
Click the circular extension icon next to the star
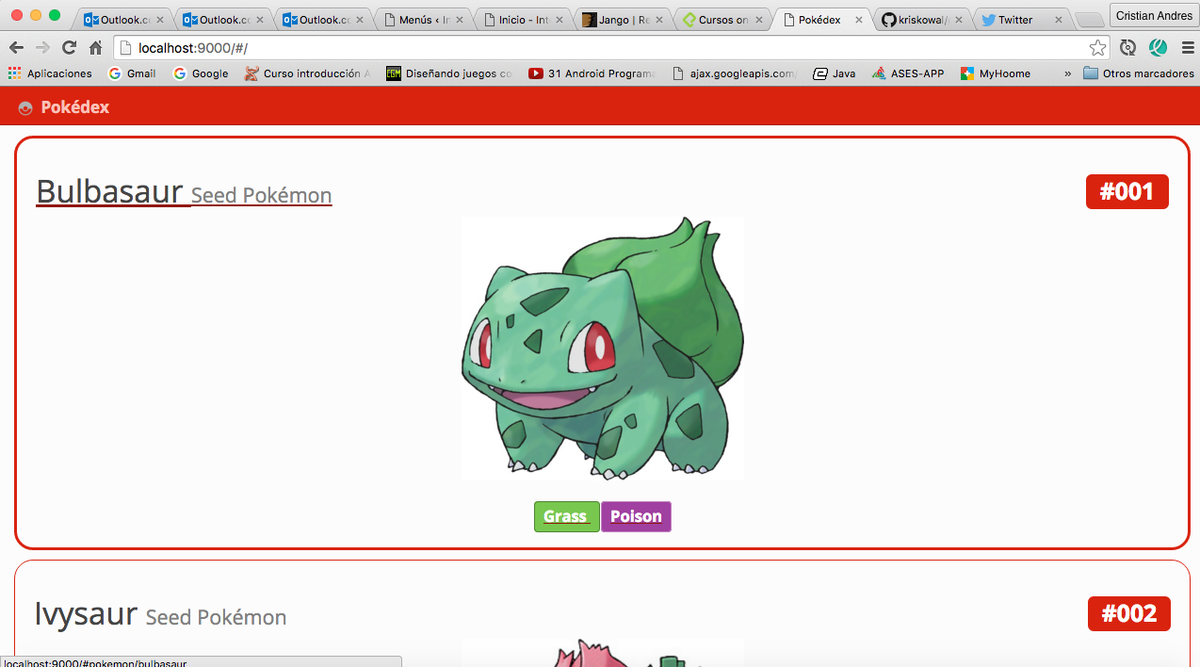[1128, 47]
